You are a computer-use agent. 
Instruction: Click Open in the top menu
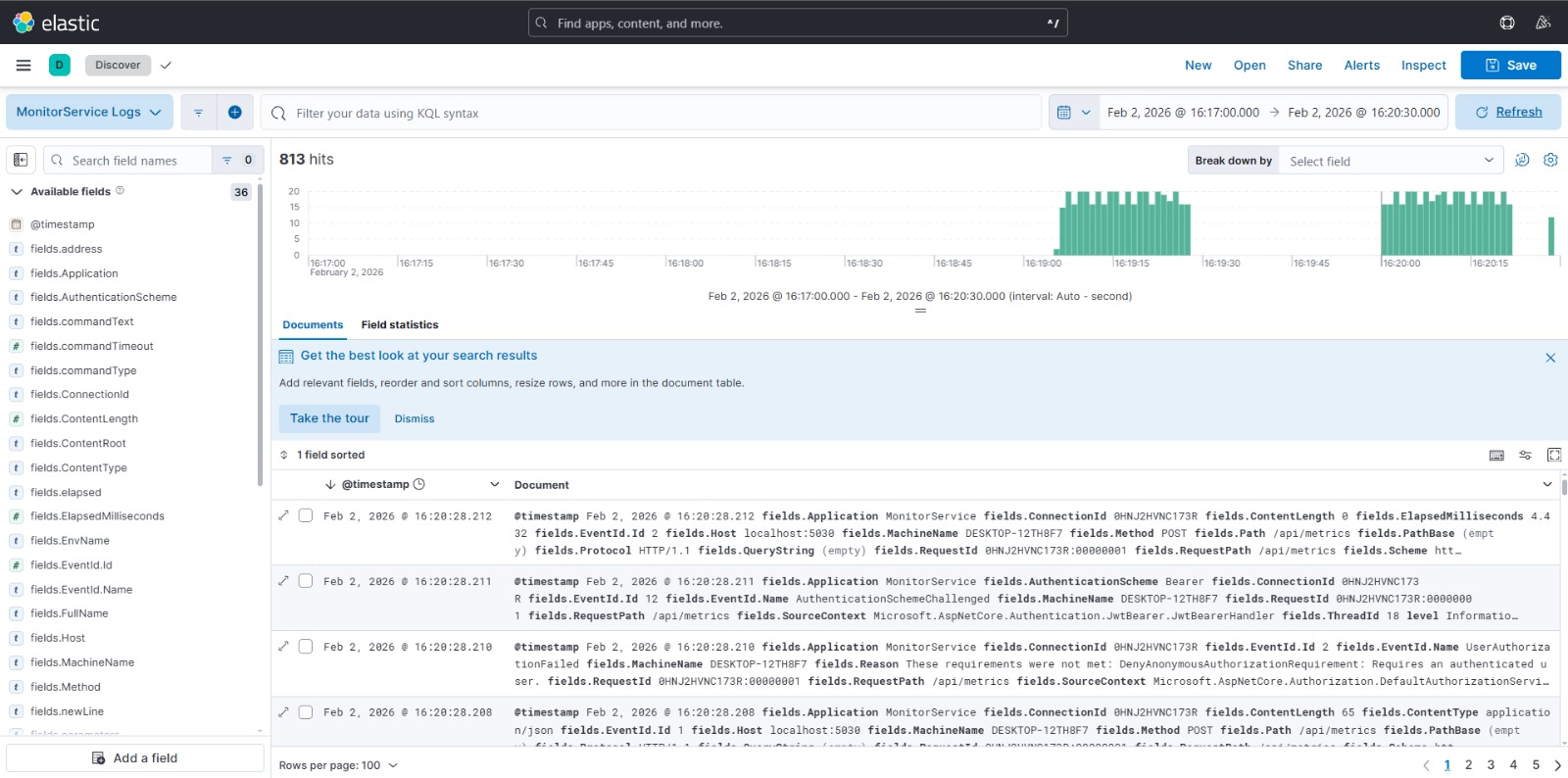coord(1249,65)
